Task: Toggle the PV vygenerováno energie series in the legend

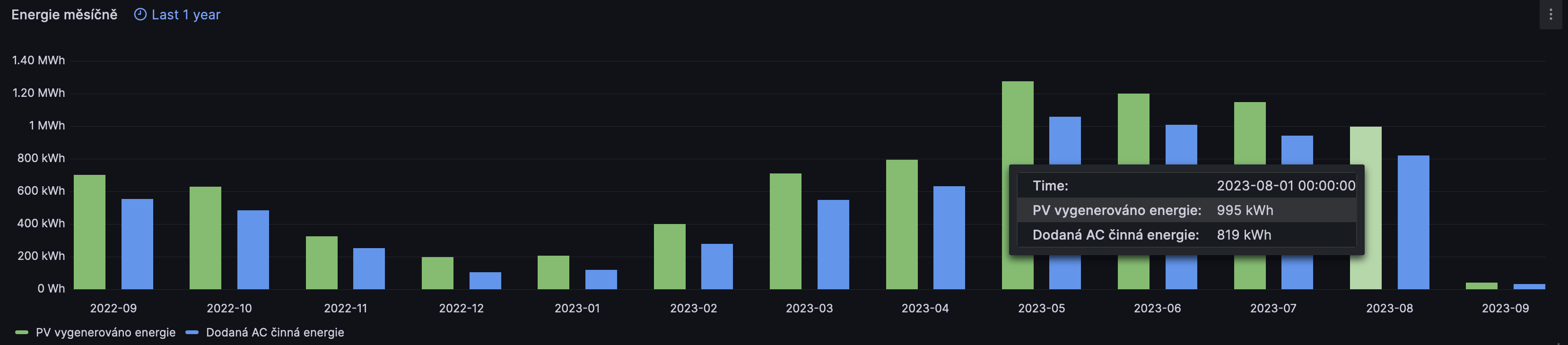Action: (106, 332)
